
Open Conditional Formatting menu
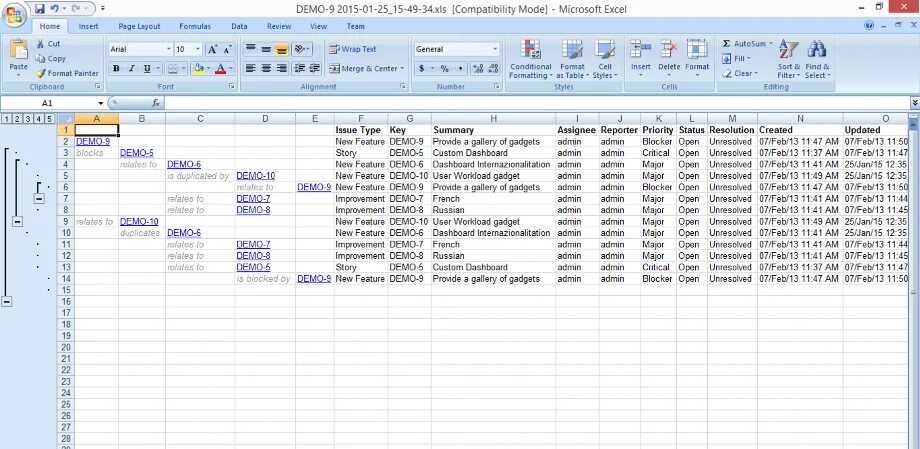click(530, 59)
